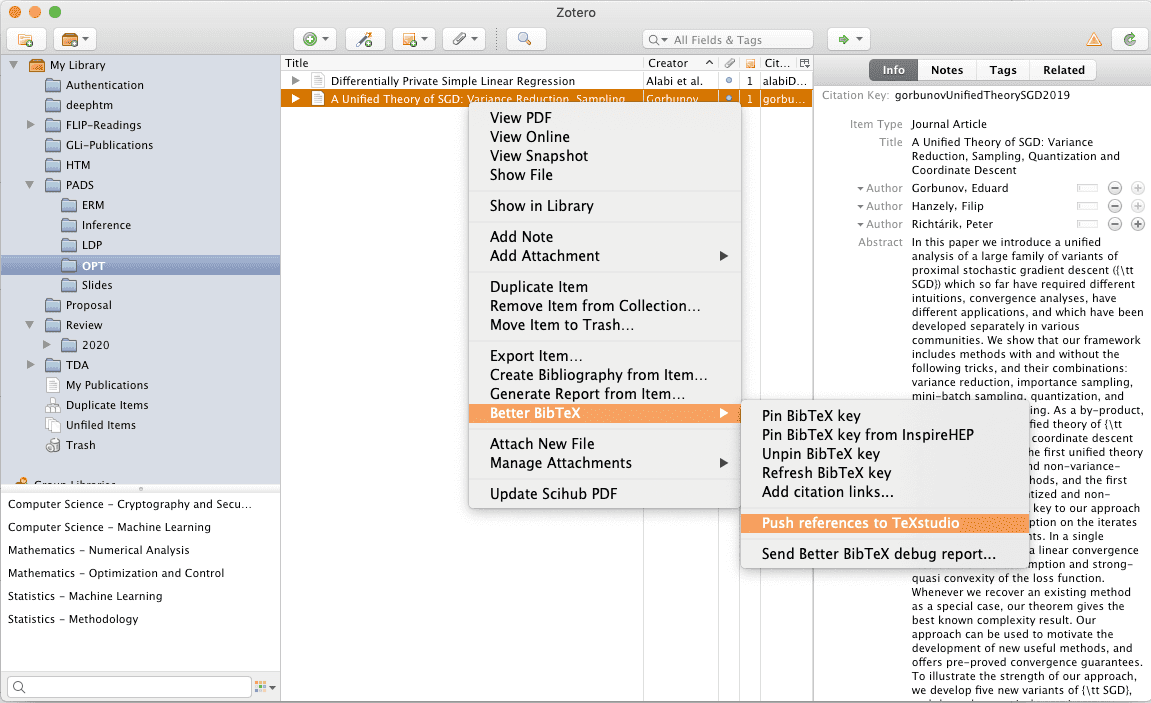
Task: Click the sync warning triangle icon
Action: pyautogui.click(x=1093, y=39)
